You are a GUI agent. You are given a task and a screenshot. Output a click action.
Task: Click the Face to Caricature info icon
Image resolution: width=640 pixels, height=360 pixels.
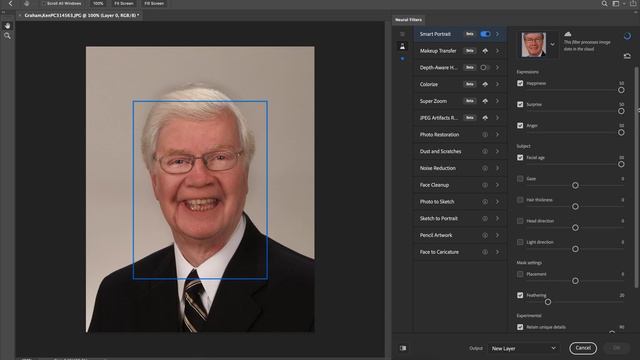click(x=485, y=252)
